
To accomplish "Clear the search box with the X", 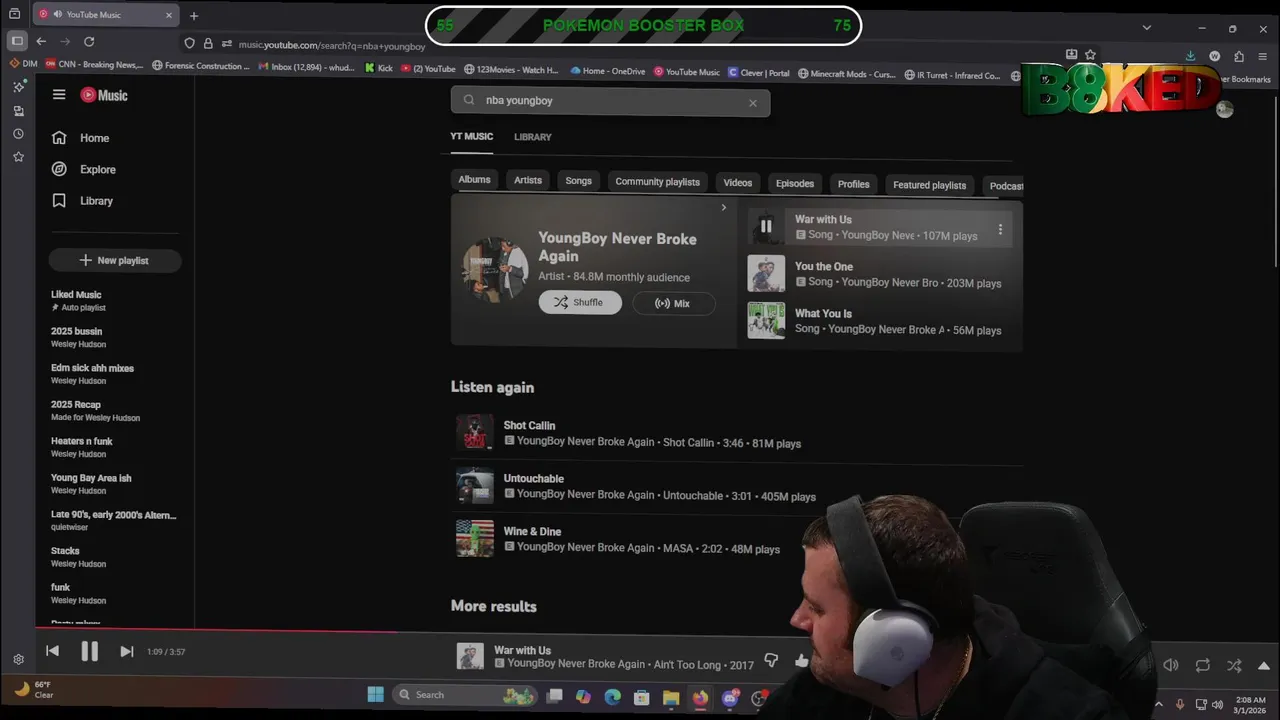I will pos(753,102).
